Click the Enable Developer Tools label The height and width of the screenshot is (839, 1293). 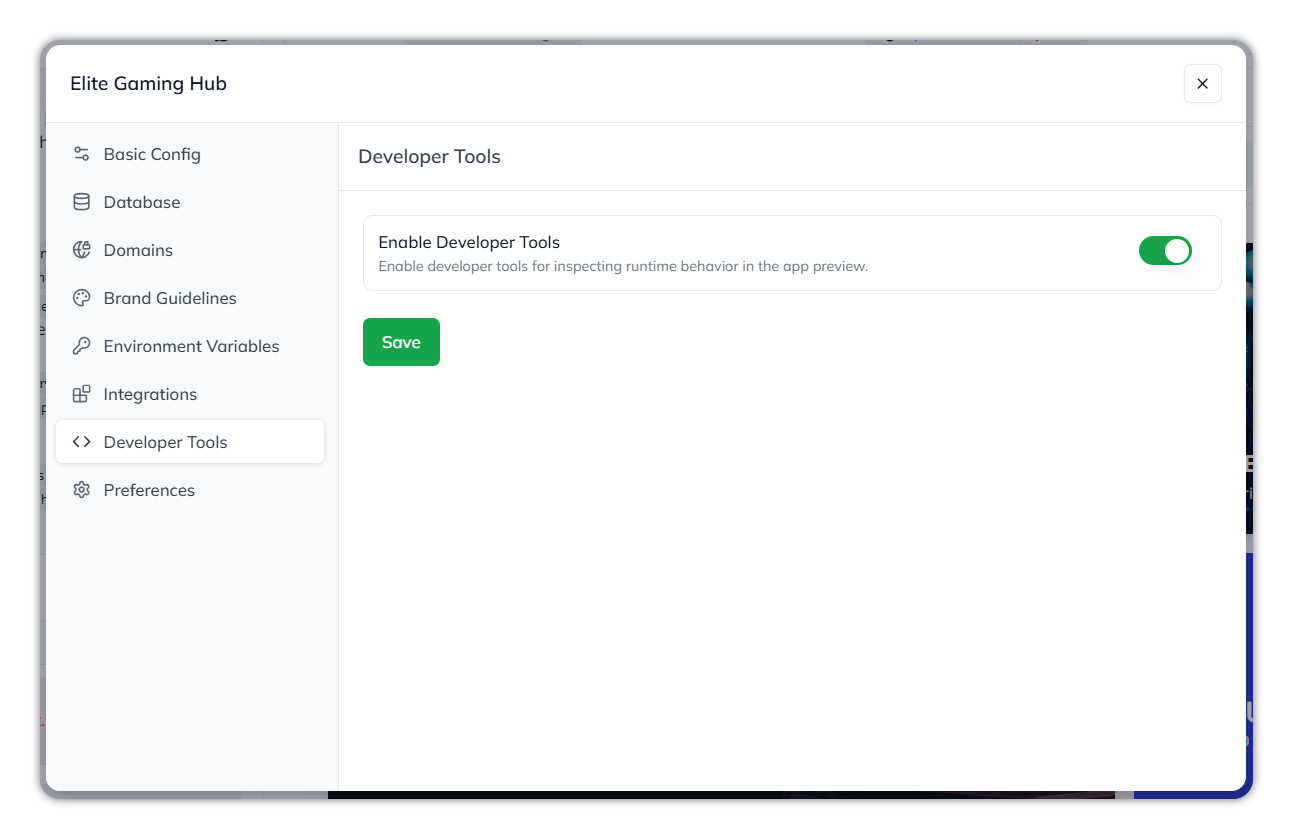[469, 242]
